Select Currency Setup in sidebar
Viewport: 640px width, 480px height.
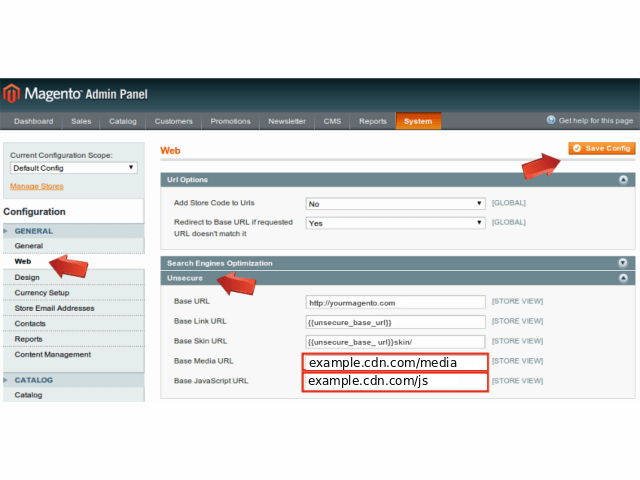(42, 293)
